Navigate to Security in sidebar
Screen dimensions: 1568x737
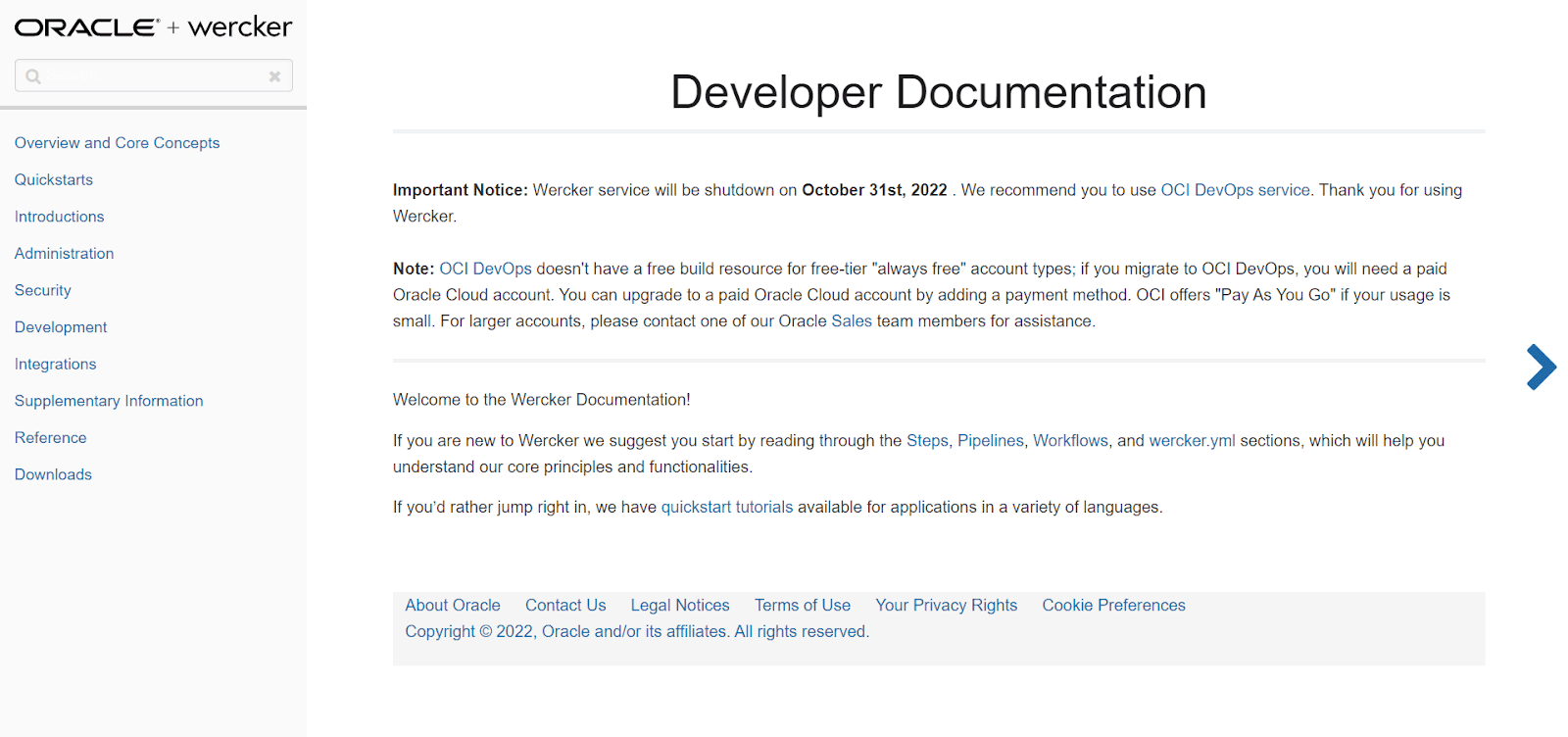pyautogui.click(x=43, y=291)
